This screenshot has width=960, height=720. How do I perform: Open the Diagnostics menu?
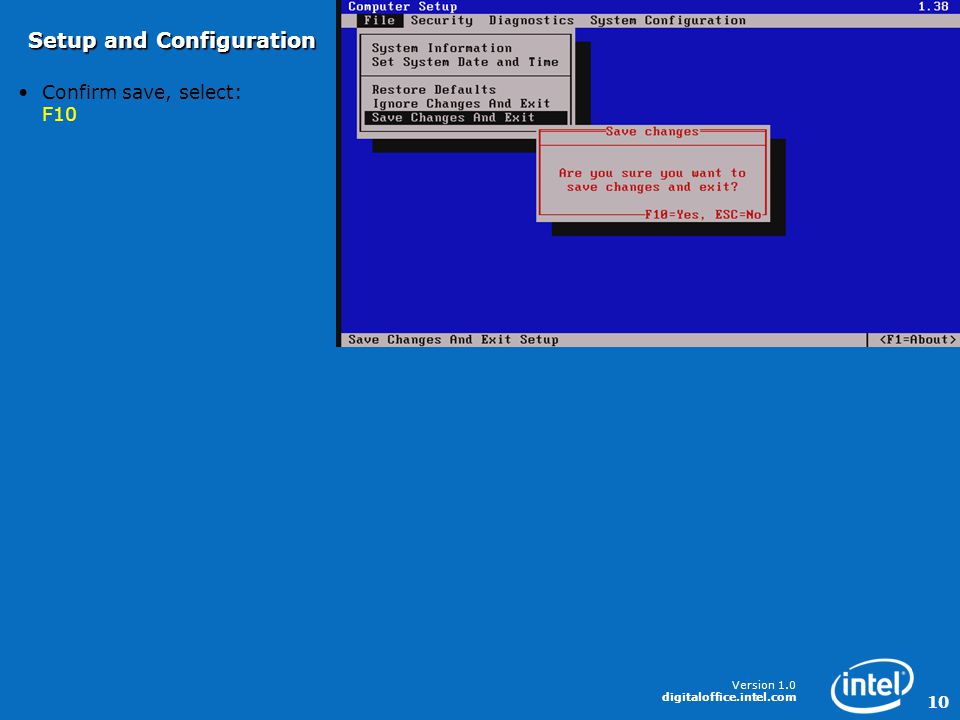(531, 20)
